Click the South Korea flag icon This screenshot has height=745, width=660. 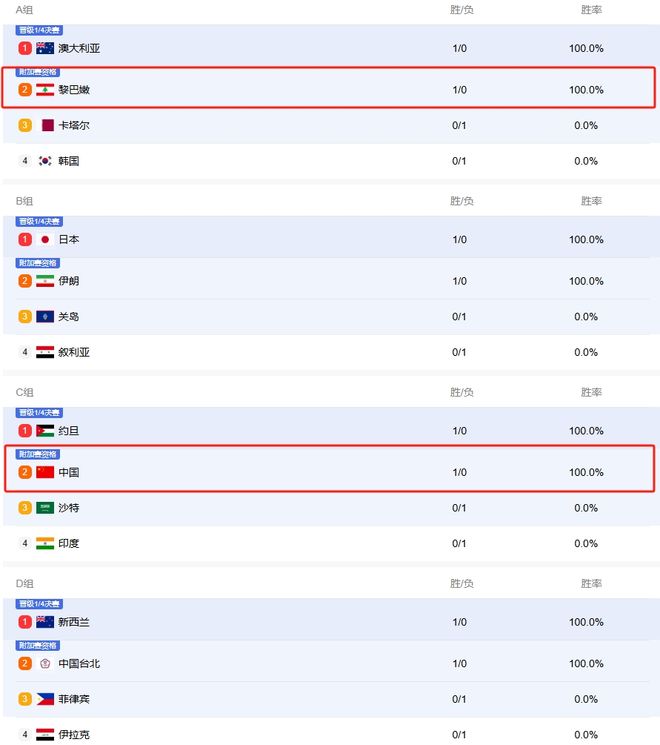pyautogui.click(x=45, y=161)
